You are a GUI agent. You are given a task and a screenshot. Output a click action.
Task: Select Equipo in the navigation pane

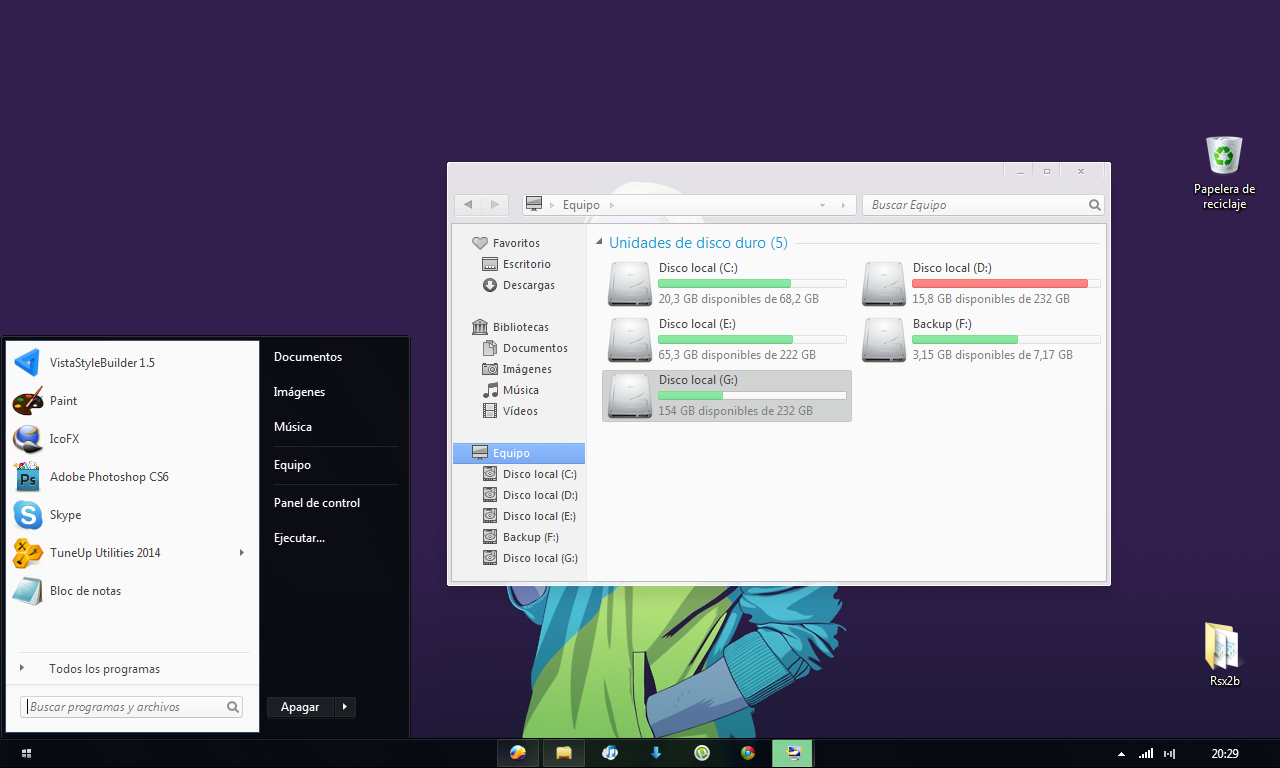(x=519, y=453)
